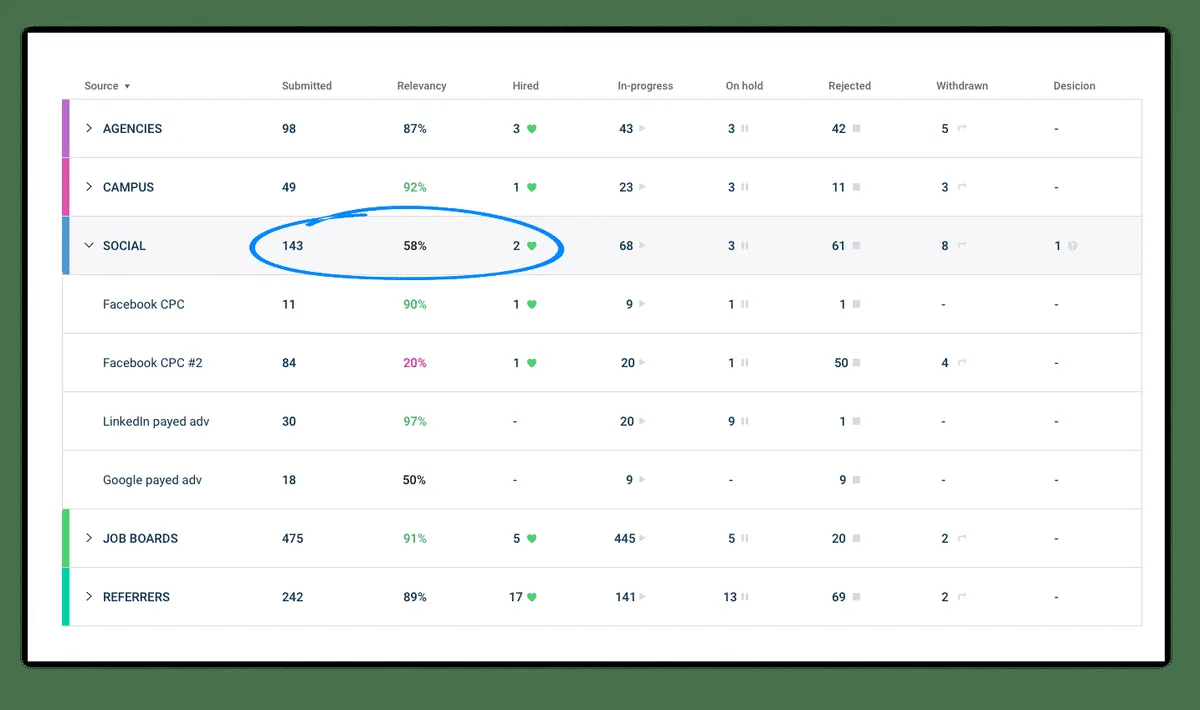Expand the CAMPUS source group

[x=88, y=187]
